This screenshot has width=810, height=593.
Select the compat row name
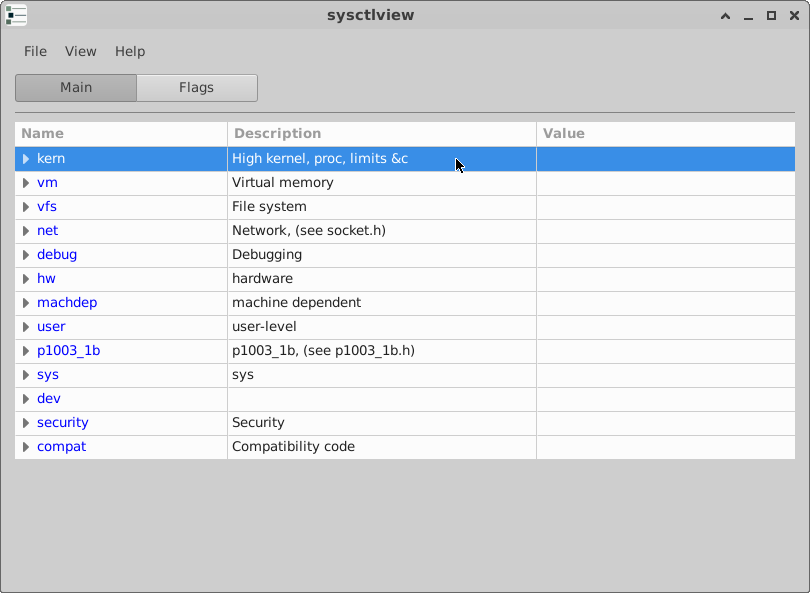click(x=61, y=447)
